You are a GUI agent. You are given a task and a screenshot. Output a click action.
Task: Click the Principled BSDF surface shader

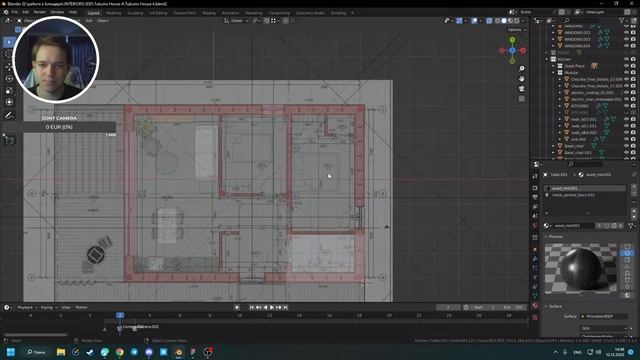(603, 316)
